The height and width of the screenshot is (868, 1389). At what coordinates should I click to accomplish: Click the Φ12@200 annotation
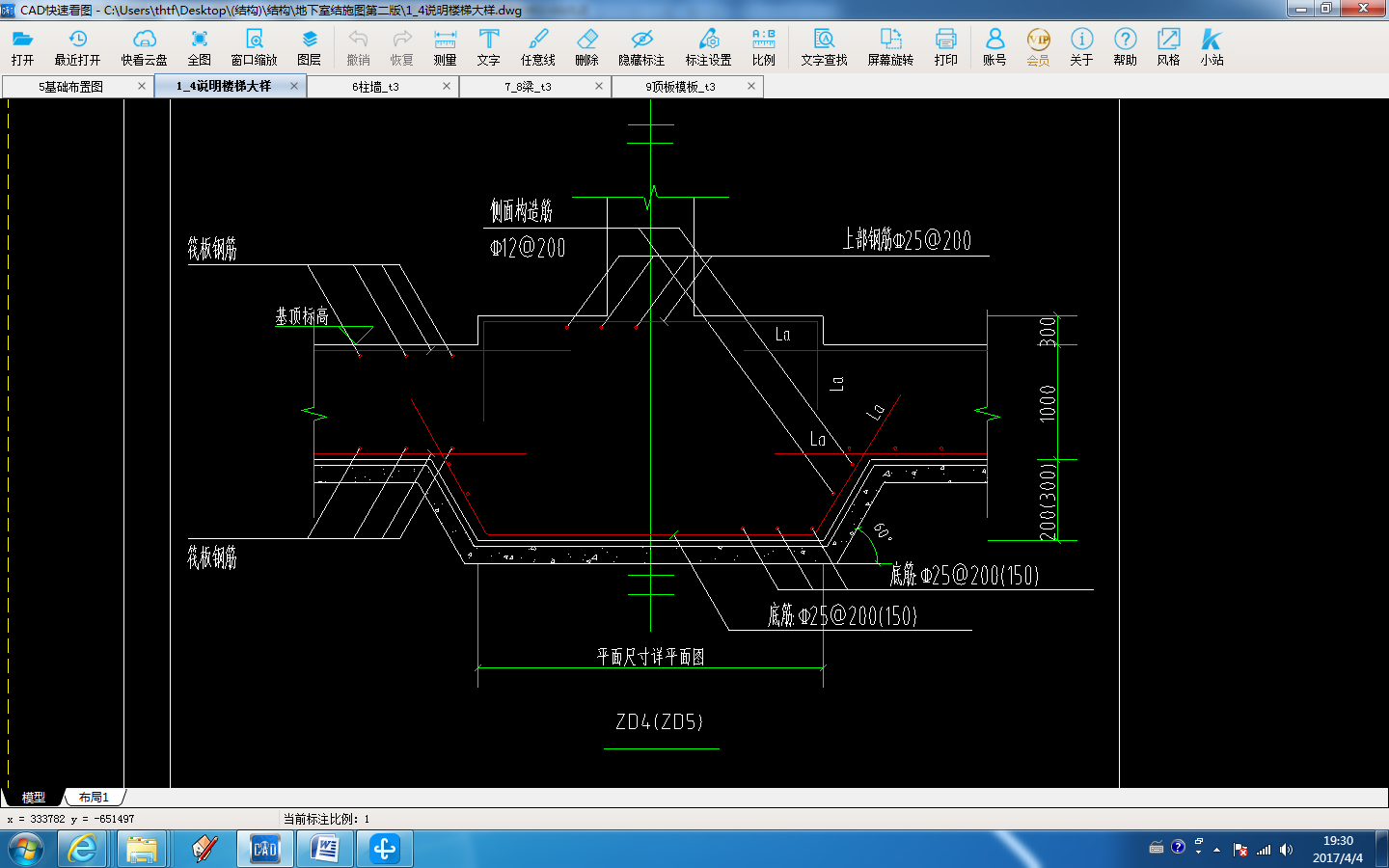click(x=527, y=248)
